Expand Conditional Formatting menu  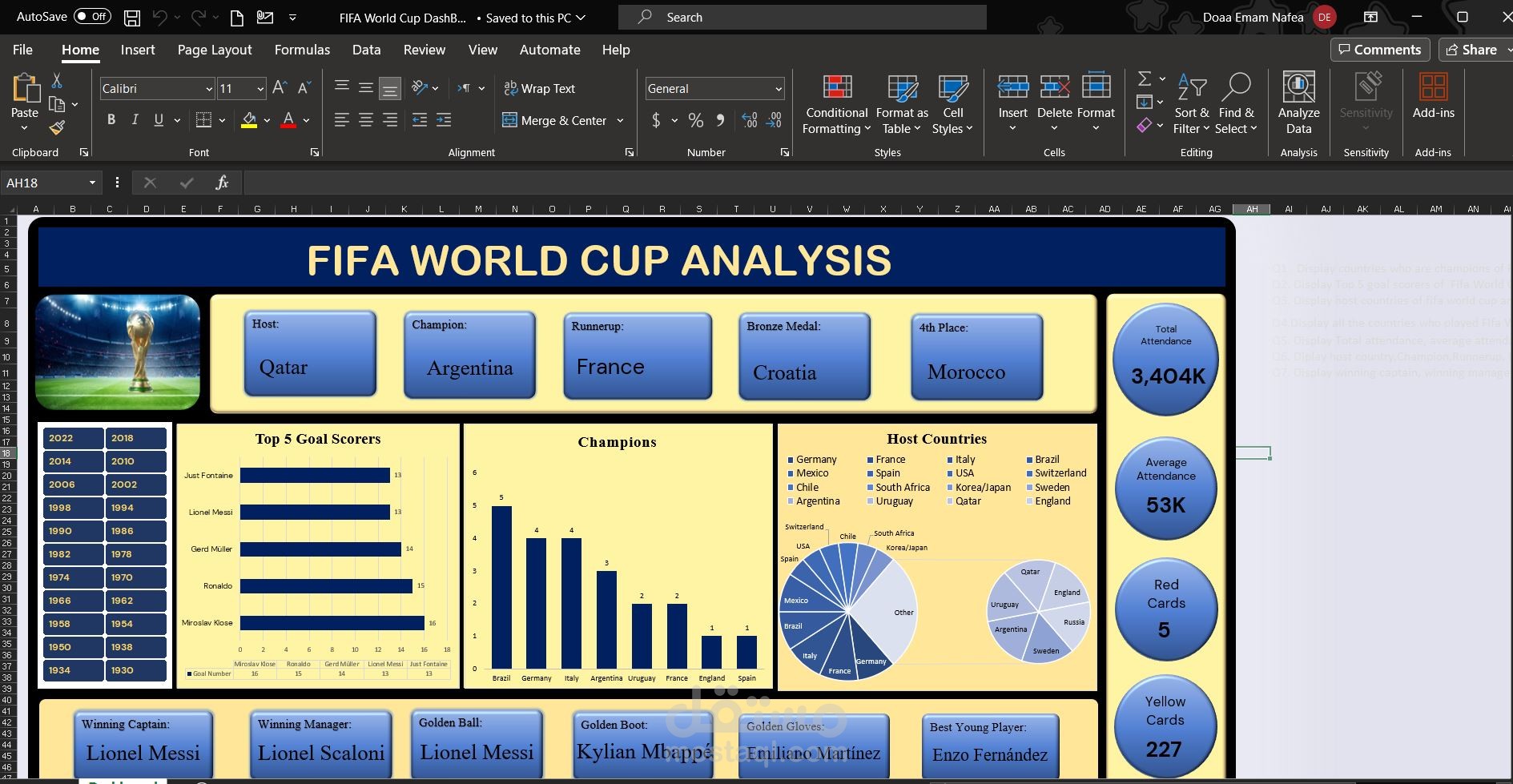point(836,103)
